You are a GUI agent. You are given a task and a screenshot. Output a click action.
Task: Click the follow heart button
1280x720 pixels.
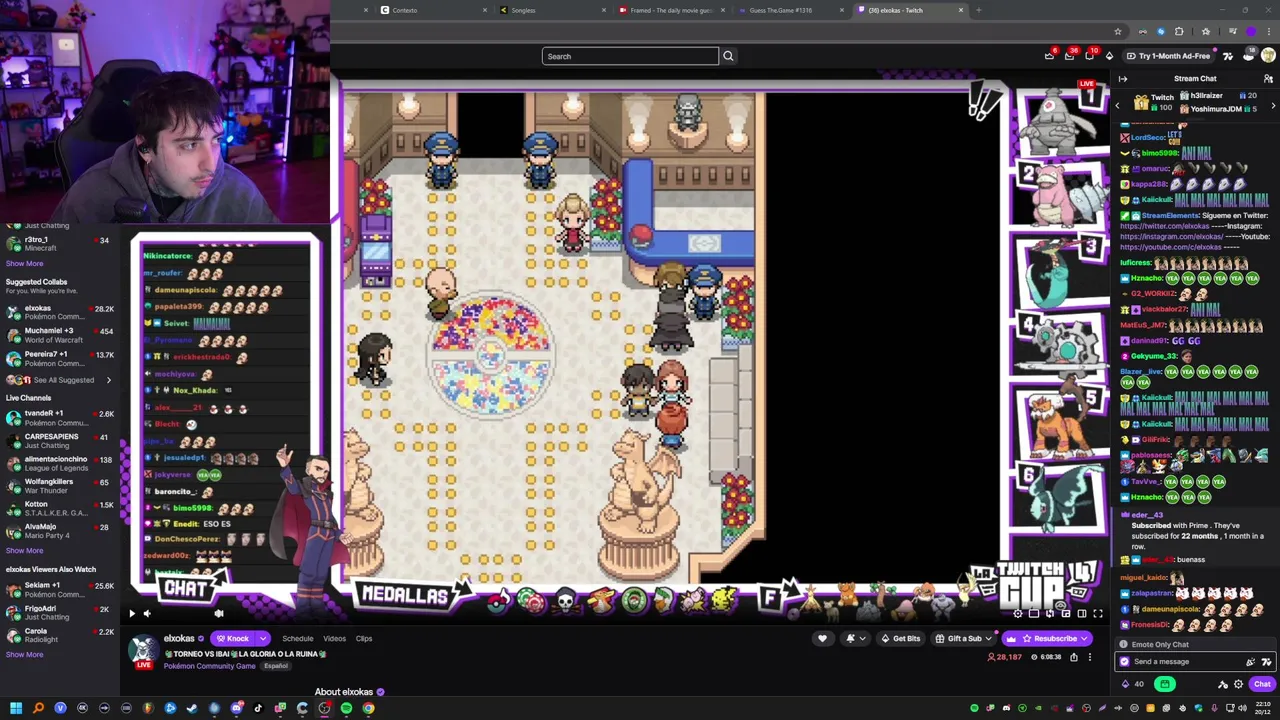pyautogui.click(x=823, y=638)
